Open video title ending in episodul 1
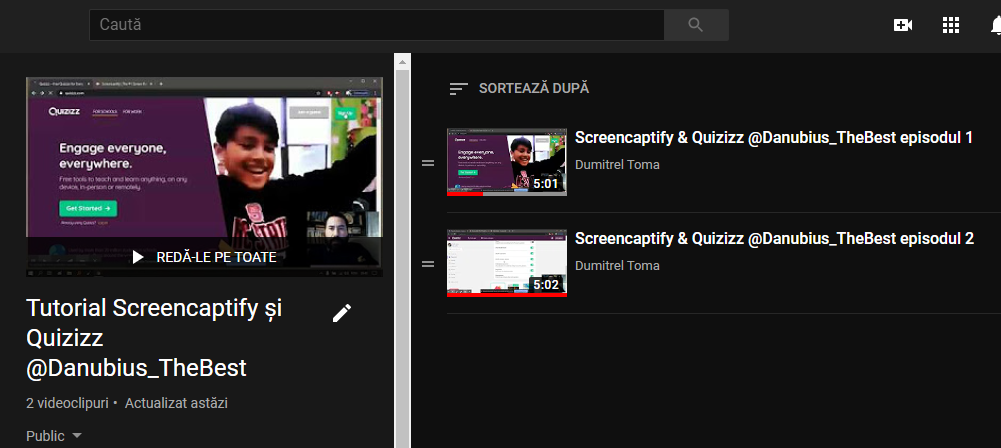This screenshot has width=1001, height=448. point(773,138)
